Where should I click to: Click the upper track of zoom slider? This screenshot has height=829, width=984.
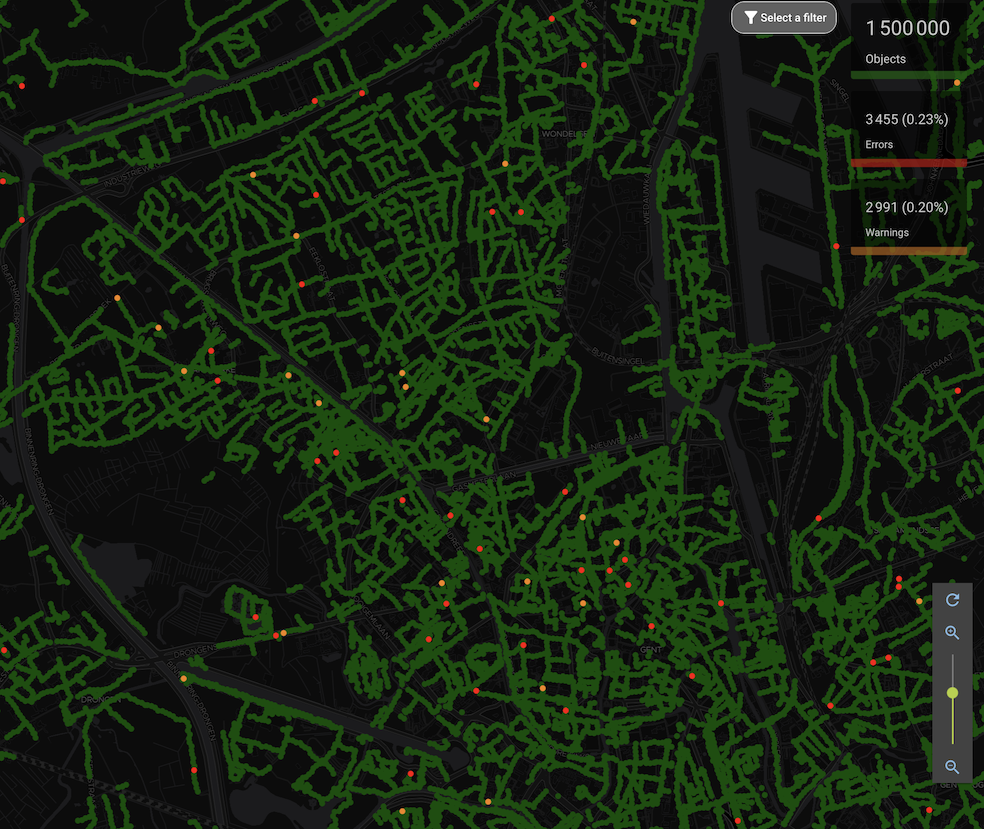952,668
